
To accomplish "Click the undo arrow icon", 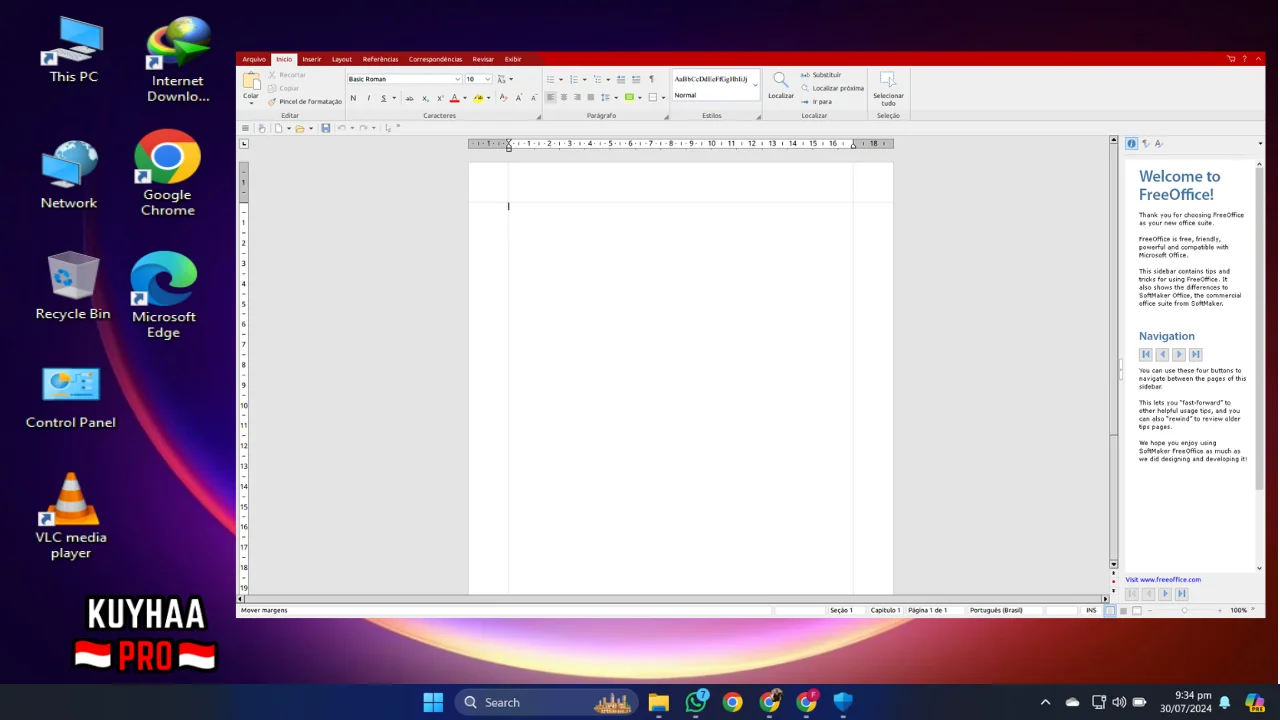I will [342, 128].
